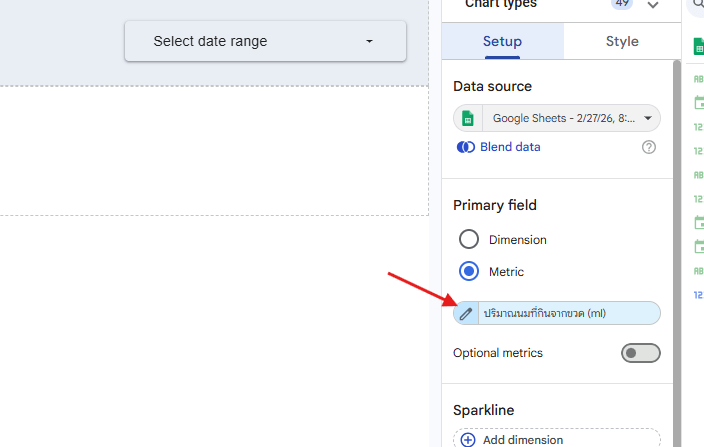Click the chart types count badge 49
Image resolution: width=704 pixels, height=447 pixels.
tap(622, 4)
